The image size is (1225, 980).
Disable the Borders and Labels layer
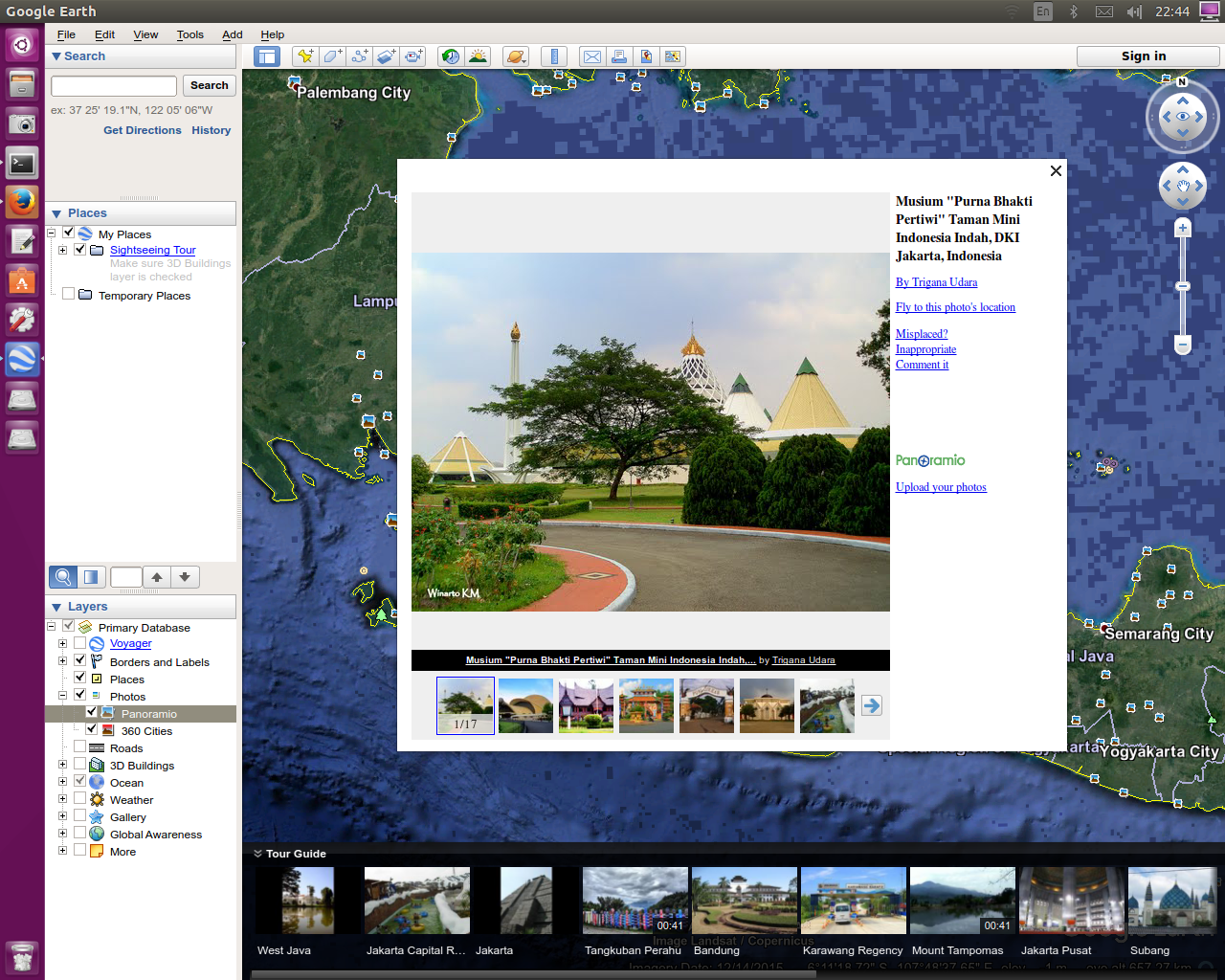[80, 660]
